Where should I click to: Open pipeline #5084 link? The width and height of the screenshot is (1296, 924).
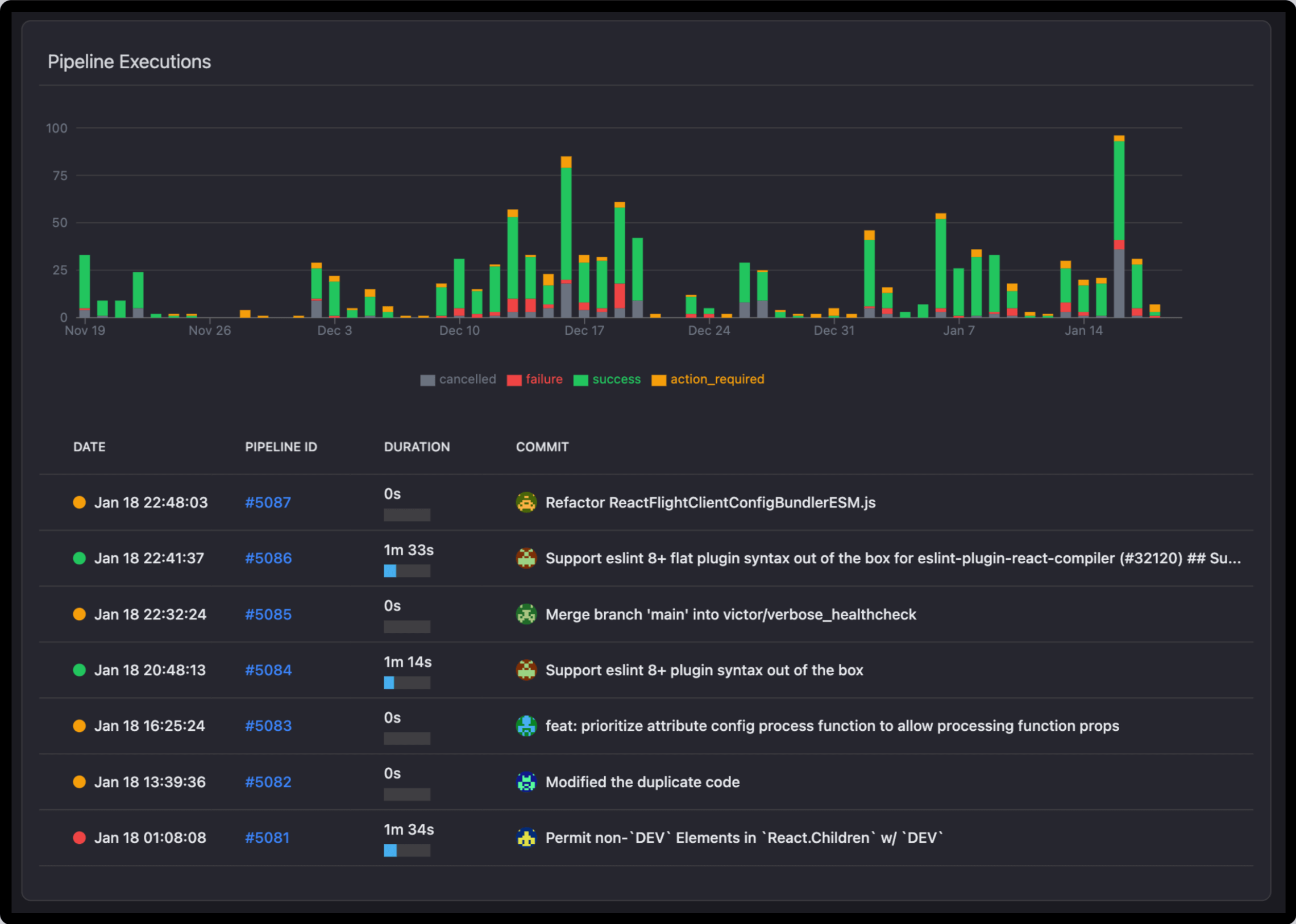(x=268, y=669)
